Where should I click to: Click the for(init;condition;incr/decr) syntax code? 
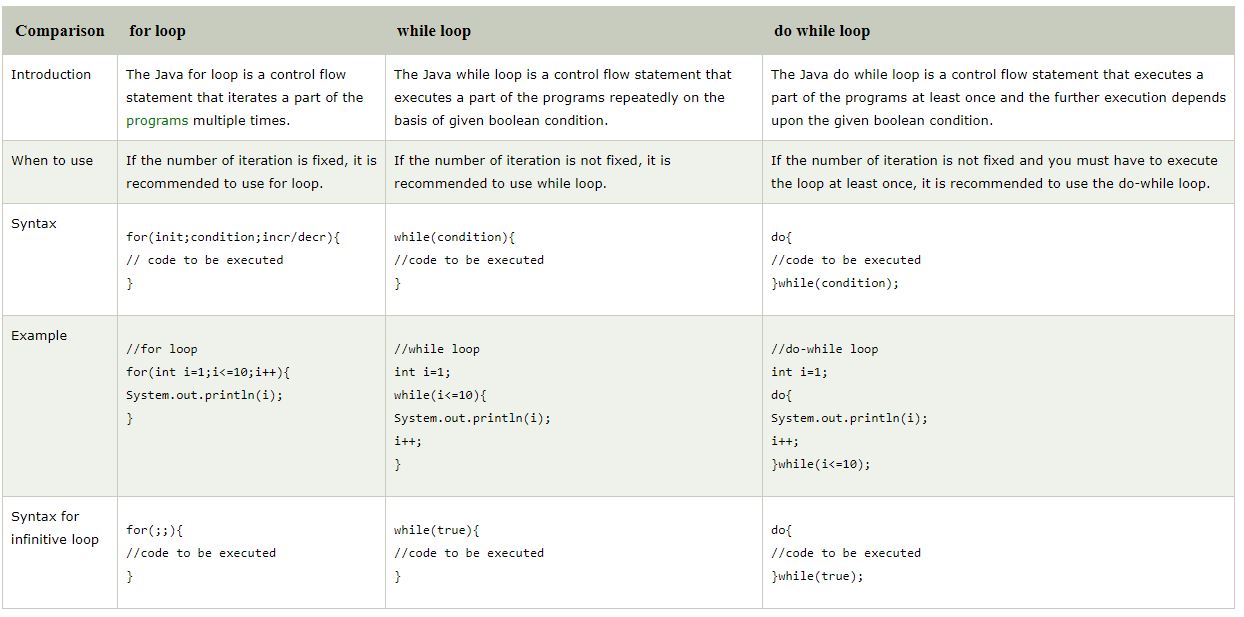(x=233, y=237)
